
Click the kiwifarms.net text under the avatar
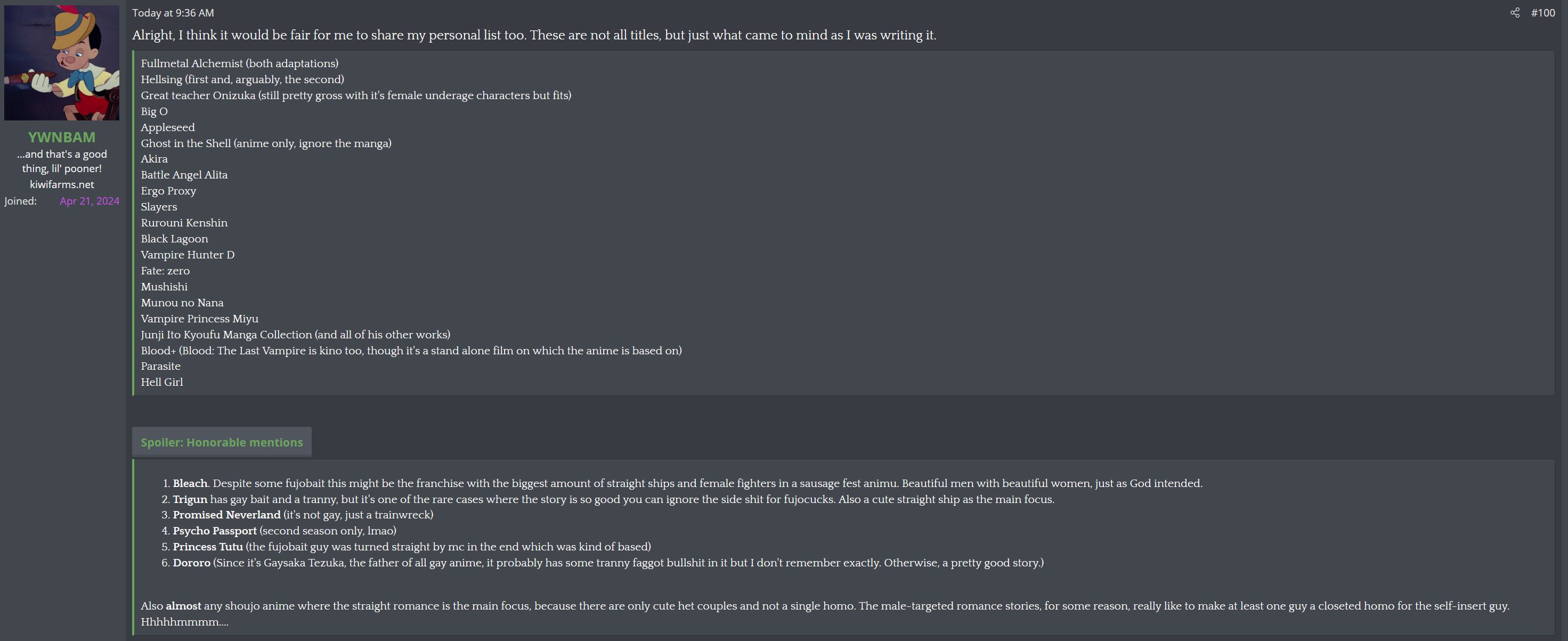click(x=61, y=184)
